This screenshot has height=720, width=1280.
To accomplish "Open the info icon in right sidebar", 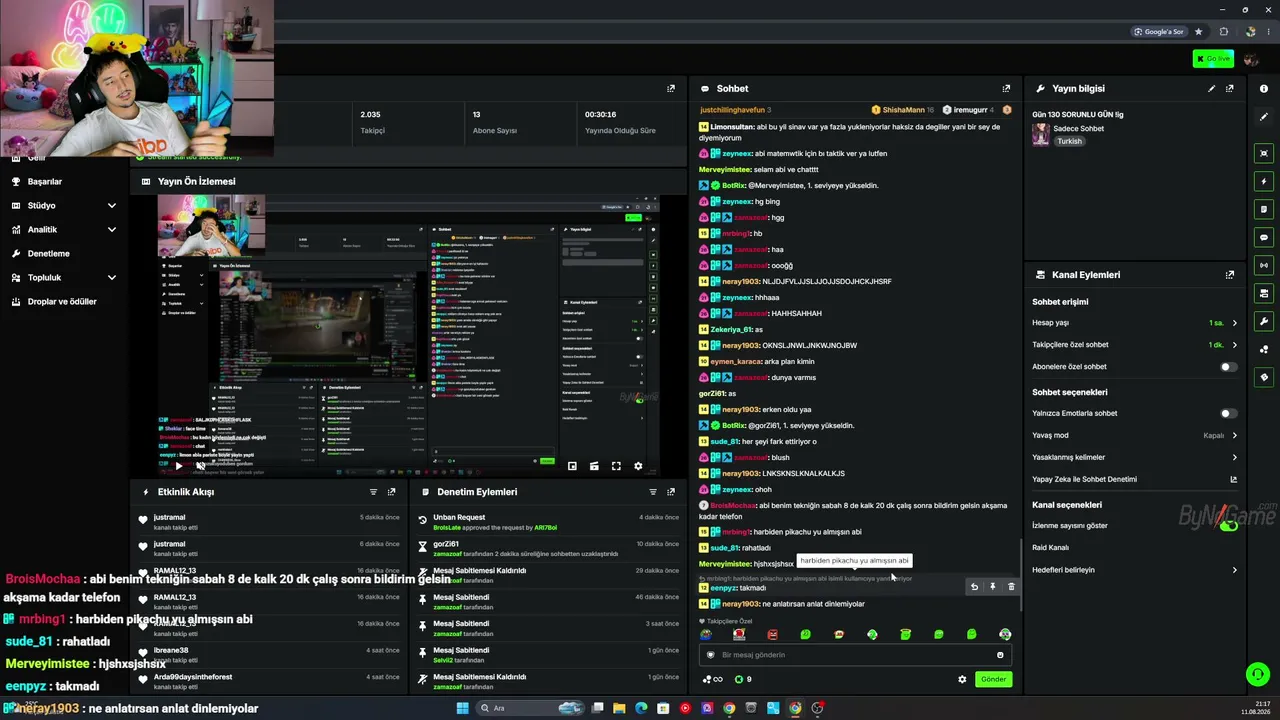I will point(1264,89).
